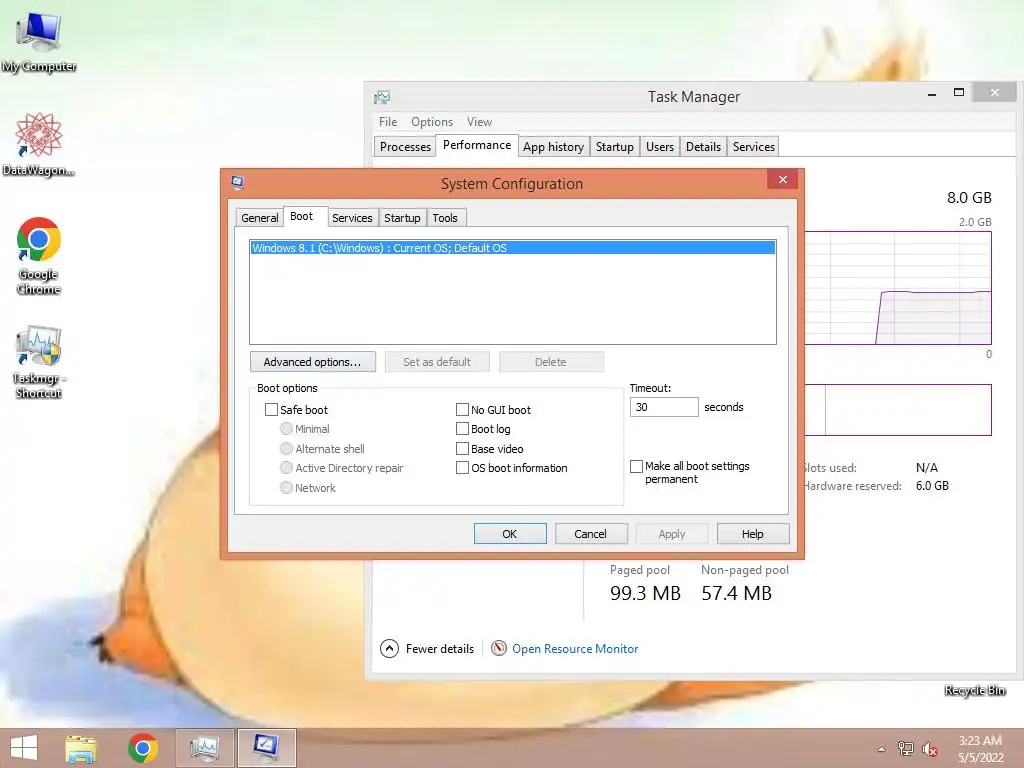This screenshot has width=1024, height=768.
Task: Select the Alternate shell radio button
Action: 286,449
